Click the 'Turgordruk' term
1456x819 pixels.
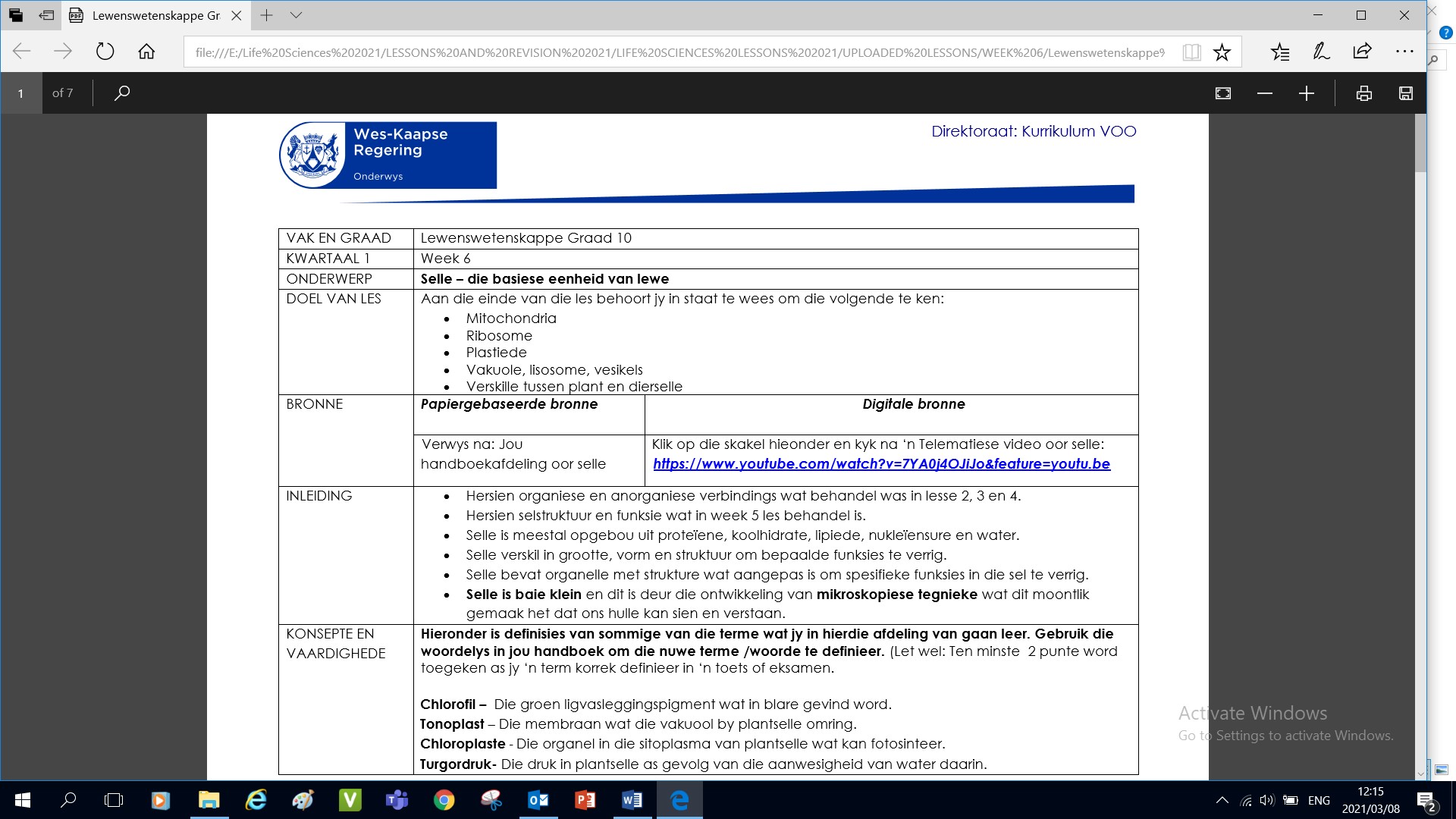coord(457,764)
